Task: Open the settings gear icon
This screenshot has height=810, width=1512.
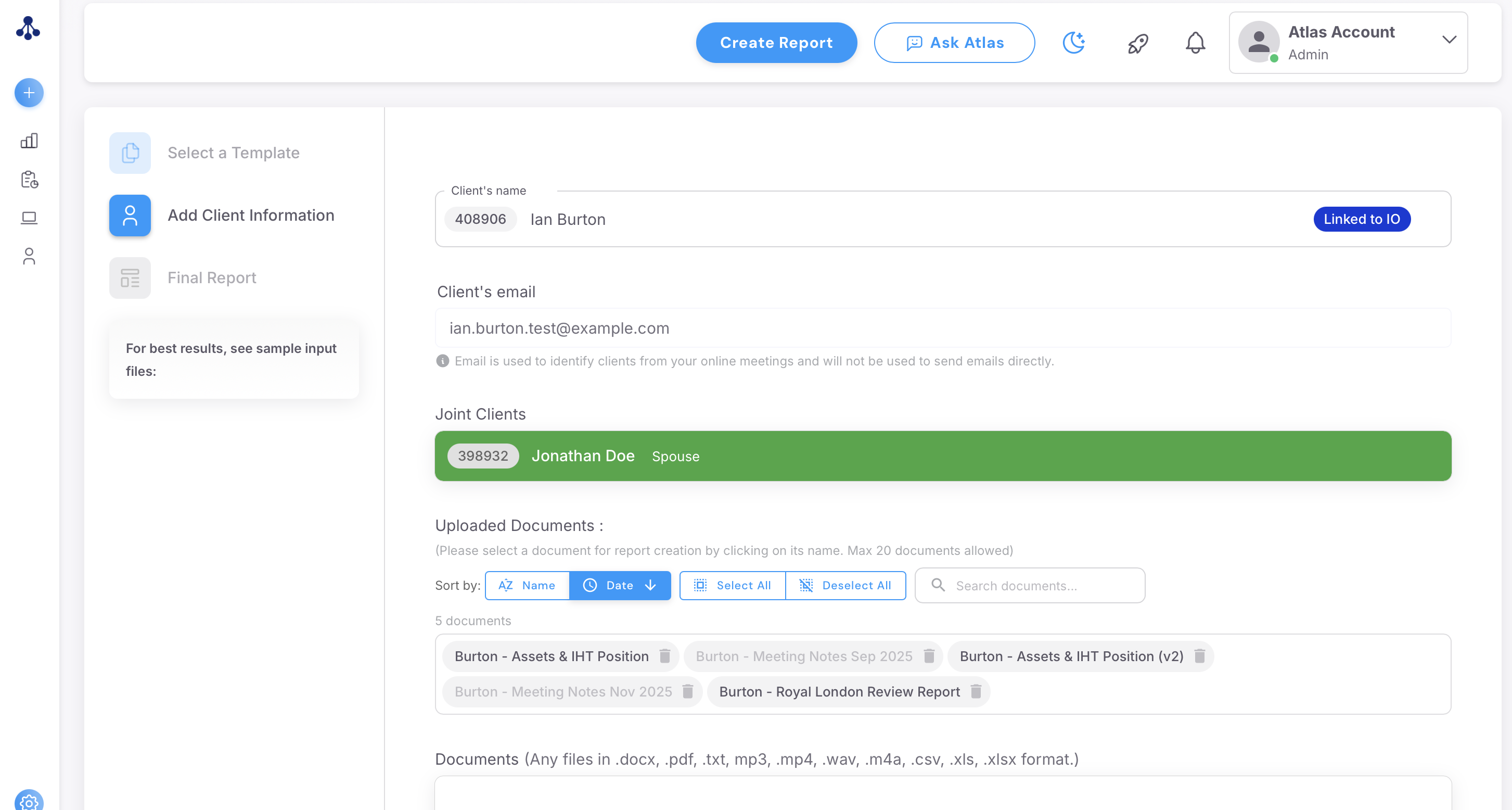Action: [29, 802]
